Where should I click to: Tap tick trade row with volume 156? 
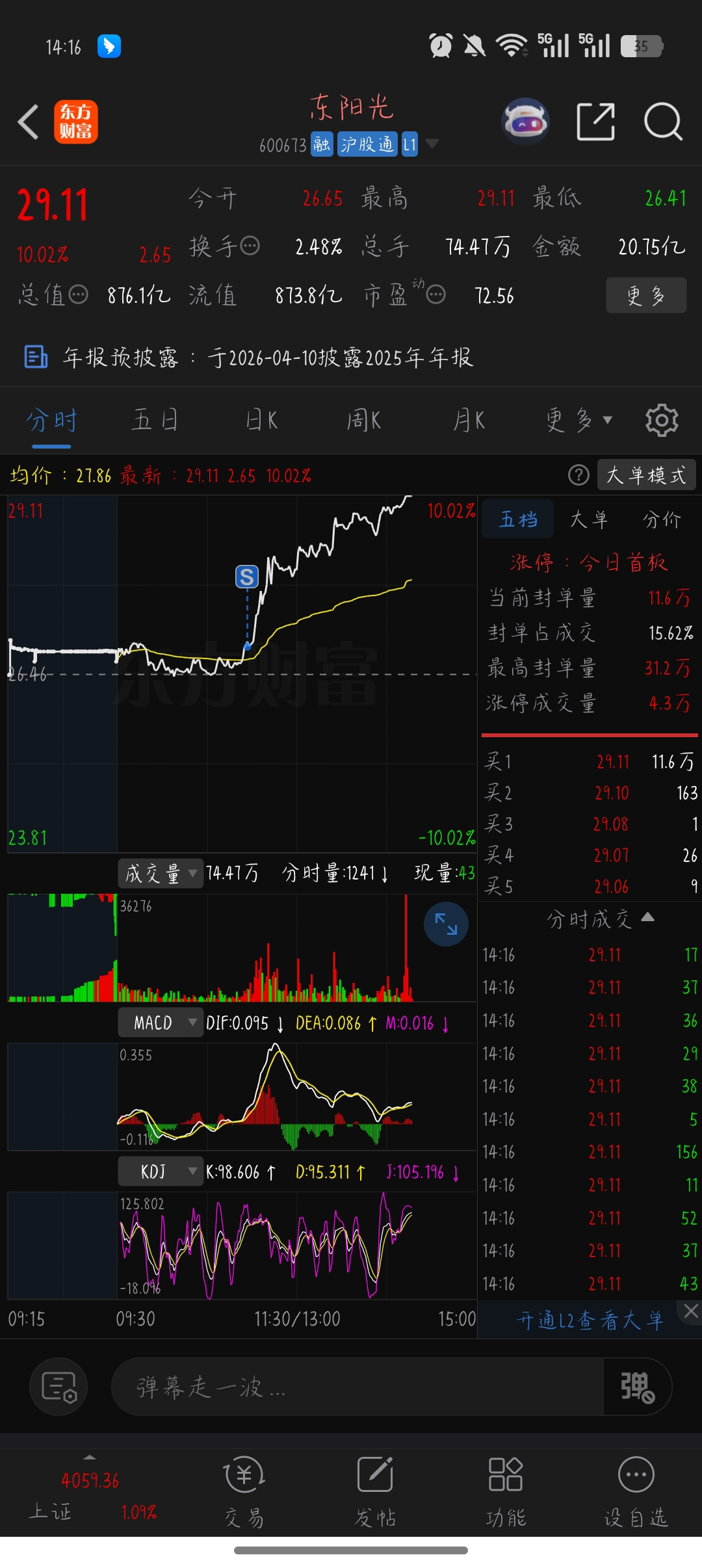point(590,1152)
